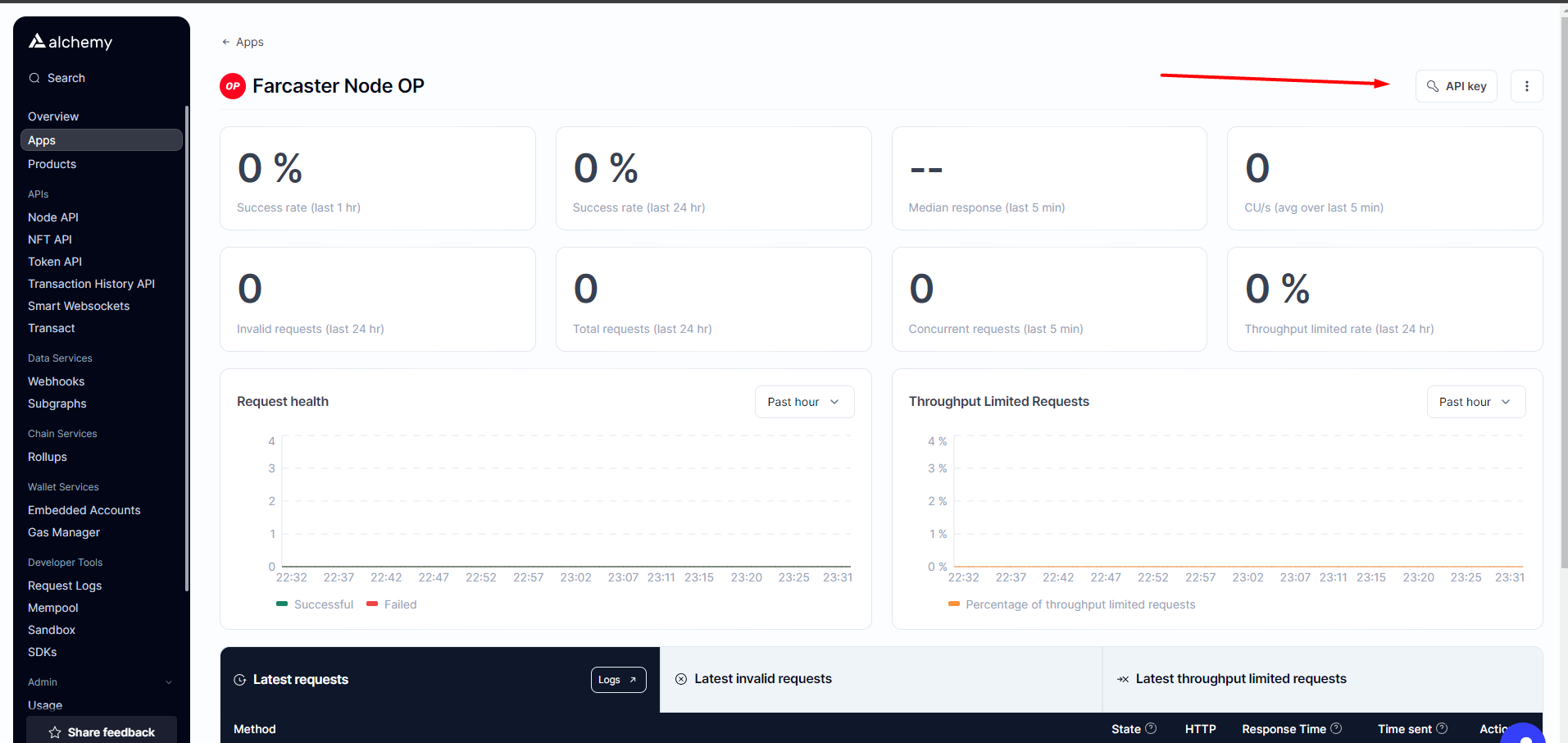Viewport: 1568px width, 743px height.
Task: Click the key icon in API key button
Action: [x=1433, y=86]
